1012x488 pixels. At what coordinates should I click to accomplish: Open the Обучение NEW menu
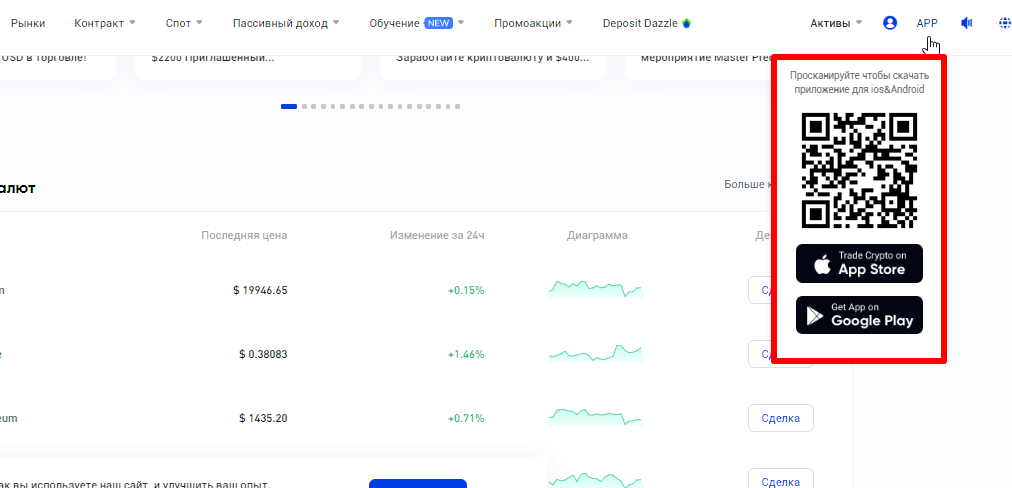click(x=416, y=23)
